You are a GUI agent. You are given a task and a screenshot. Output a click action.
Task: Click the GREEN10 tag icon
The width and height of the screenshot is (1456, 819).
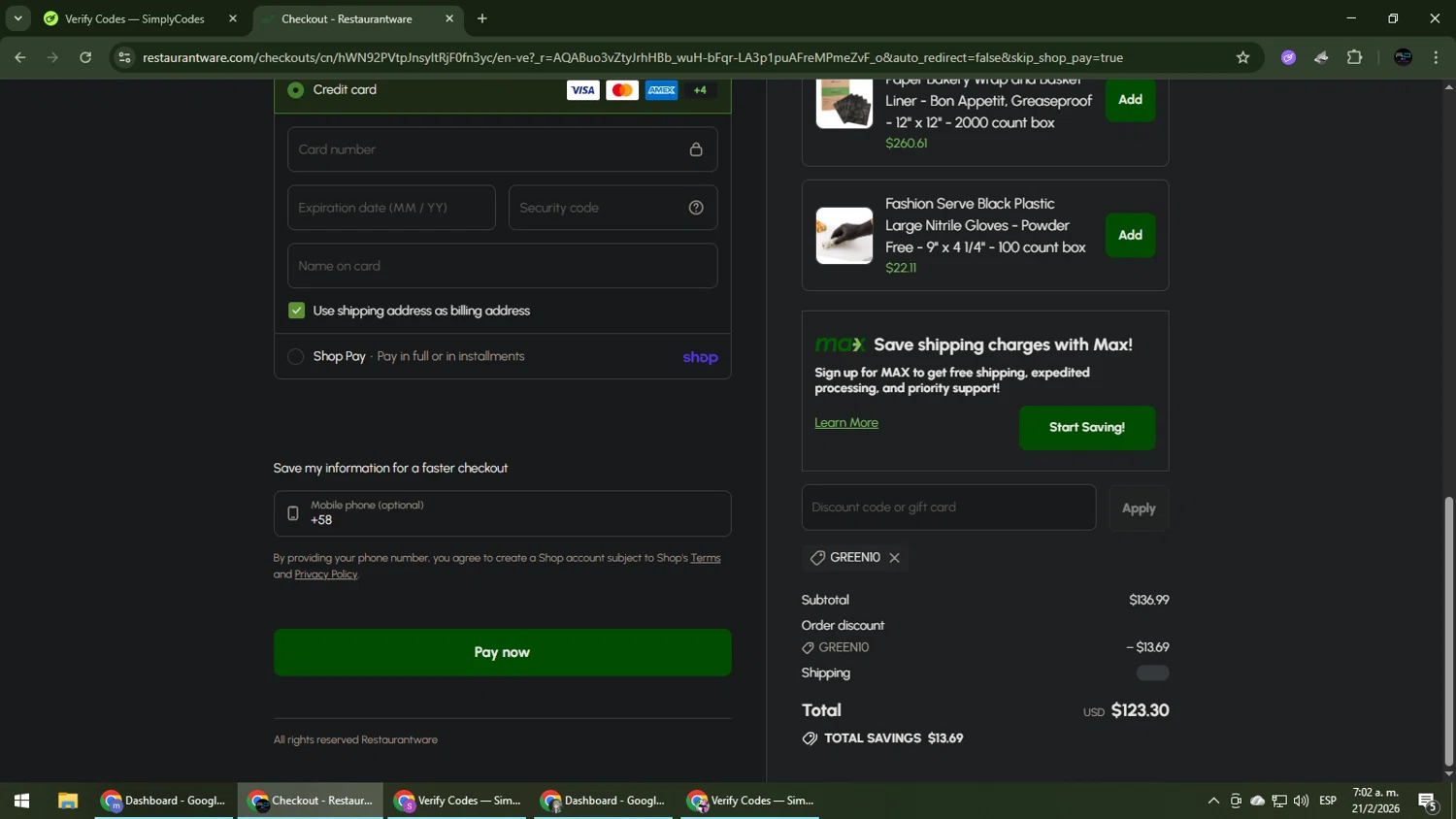coord(817,558)
